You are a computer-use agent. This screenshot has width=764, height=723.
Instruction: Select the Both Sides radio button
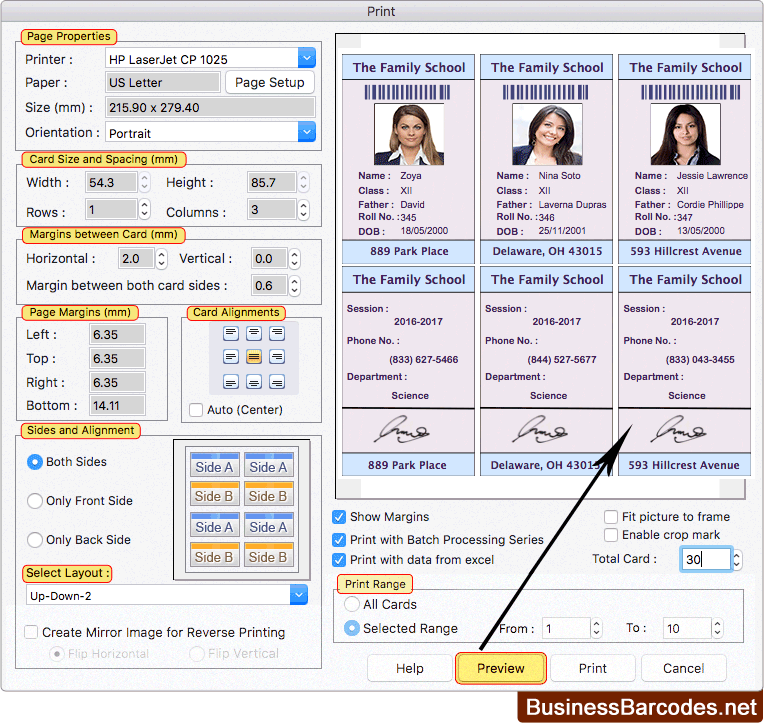click(35, 462)
